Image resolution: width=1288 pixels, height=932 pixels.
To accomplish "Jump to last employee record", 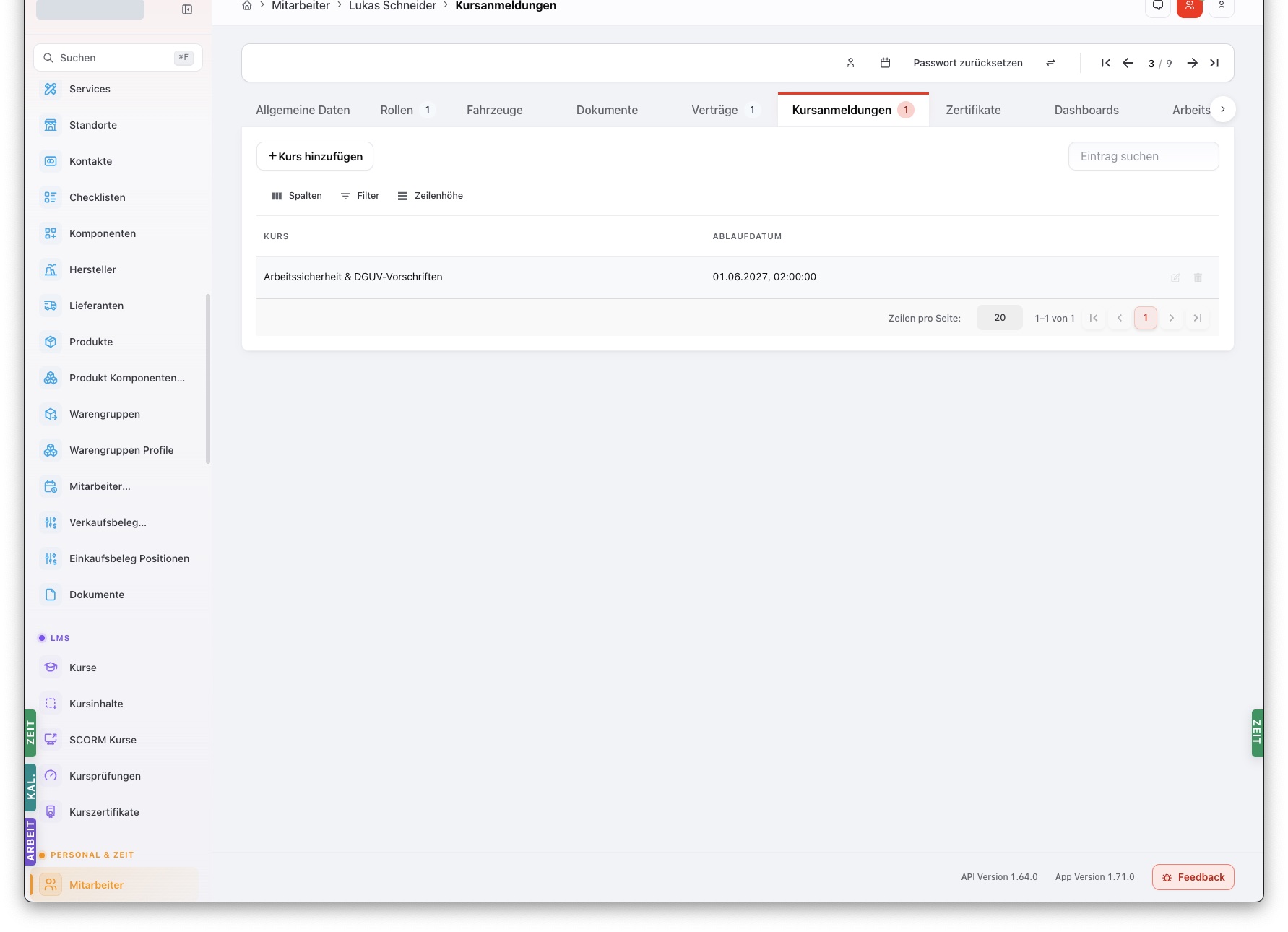I will (x=1214, y=63).
